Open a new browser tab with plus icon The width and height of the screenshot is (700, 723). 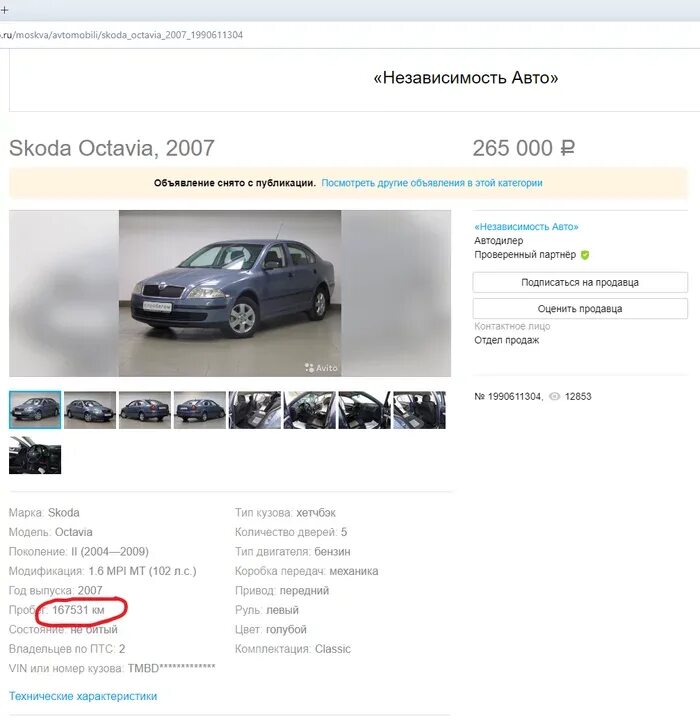pyautogui.click(x=4, y=10)
